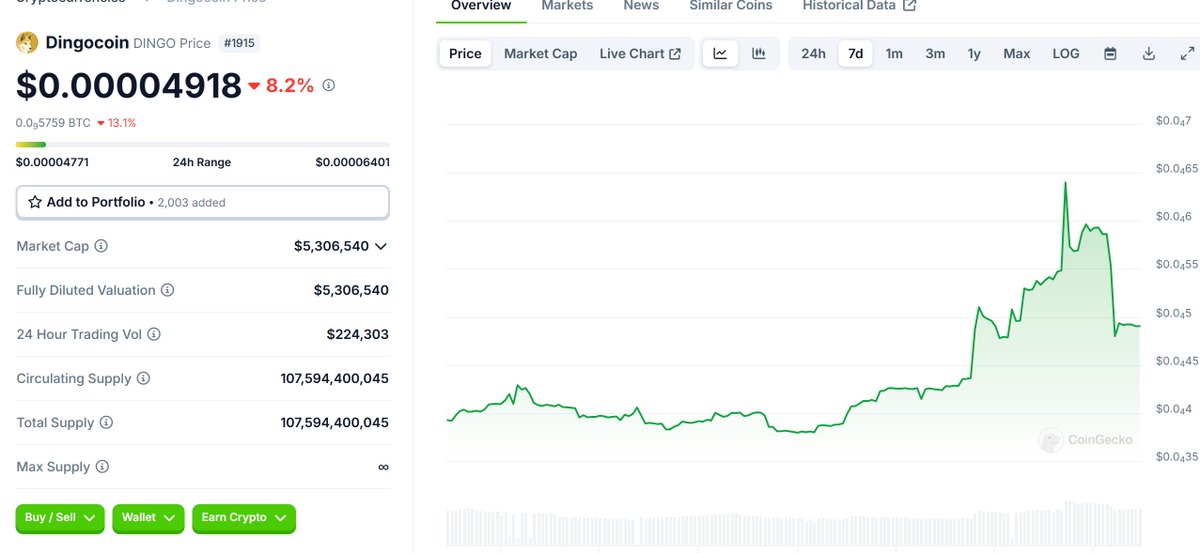Click the red 13.1% BTC change
Screen dimensions: 1200x553
[x=117, y=123]
